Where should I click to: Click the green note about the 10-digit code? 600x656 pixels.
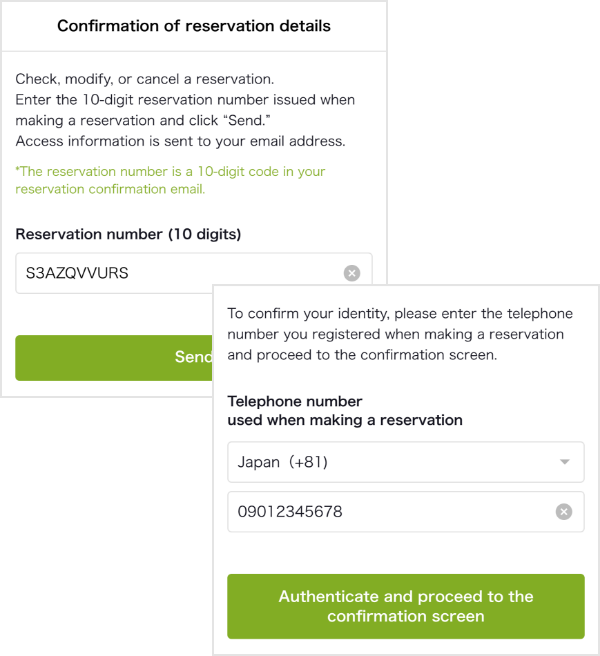coord(170,172)
